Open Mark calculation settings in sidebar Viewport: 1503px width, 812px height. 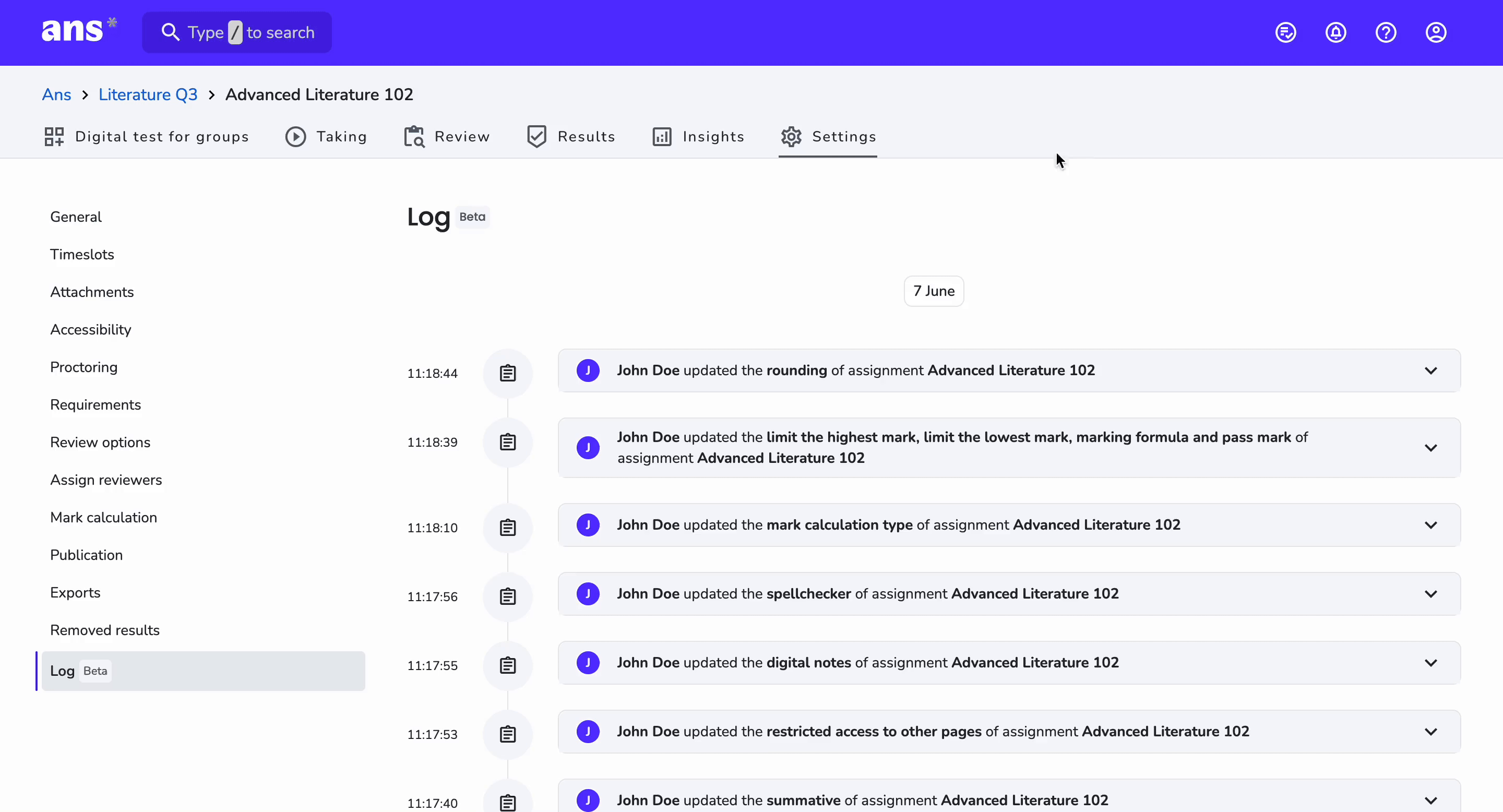coord(104,518)
